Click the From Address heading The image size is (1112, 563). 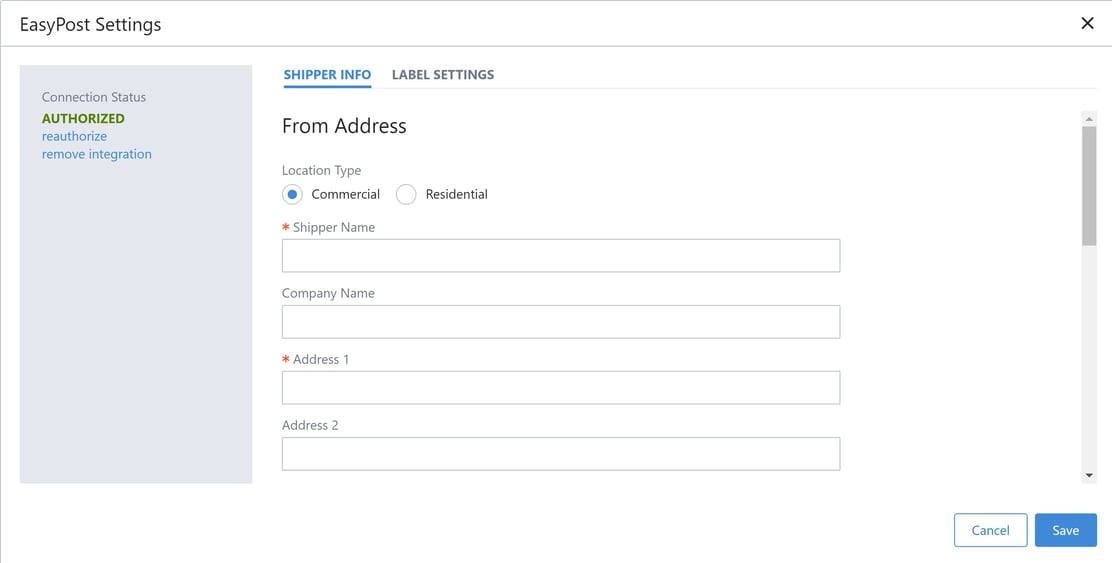coord(344,126)
